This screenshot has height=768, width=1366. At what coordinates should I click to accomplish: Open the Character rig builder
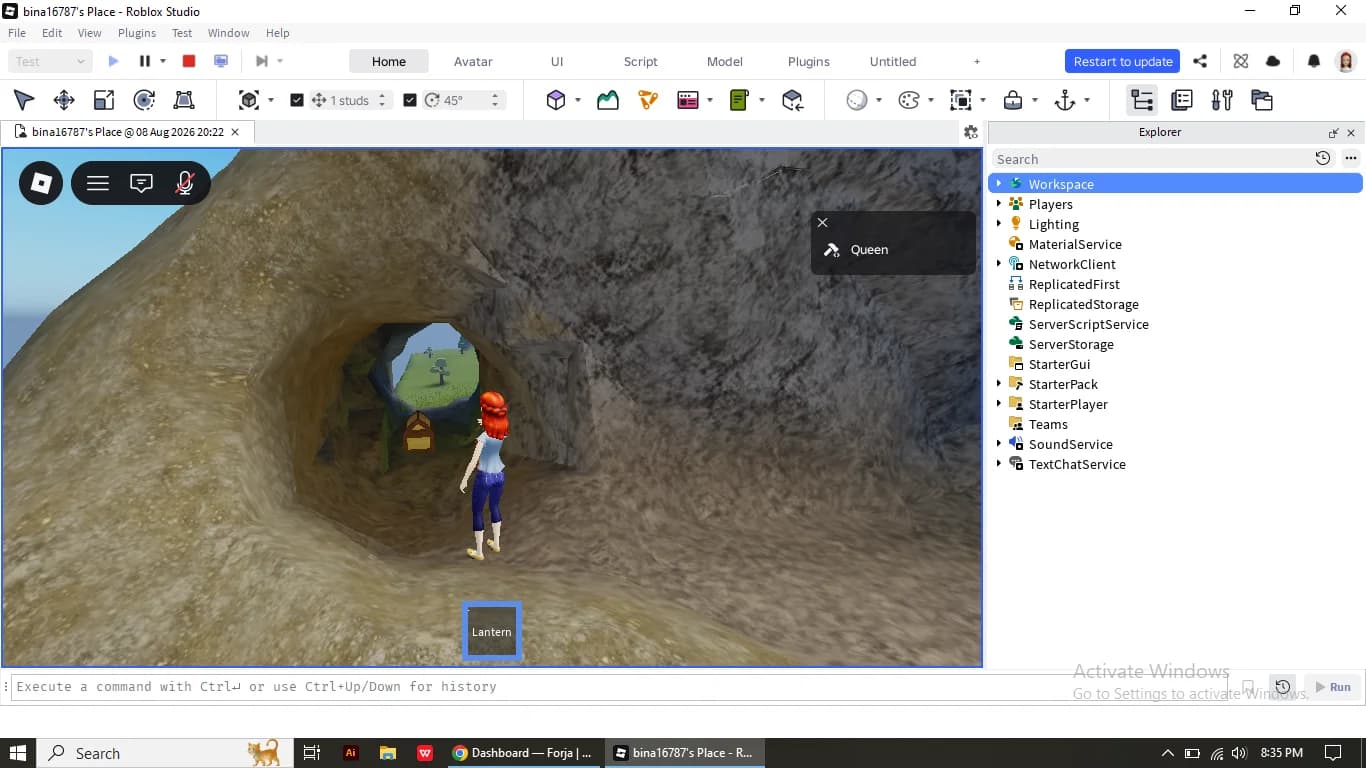(648, 100)
